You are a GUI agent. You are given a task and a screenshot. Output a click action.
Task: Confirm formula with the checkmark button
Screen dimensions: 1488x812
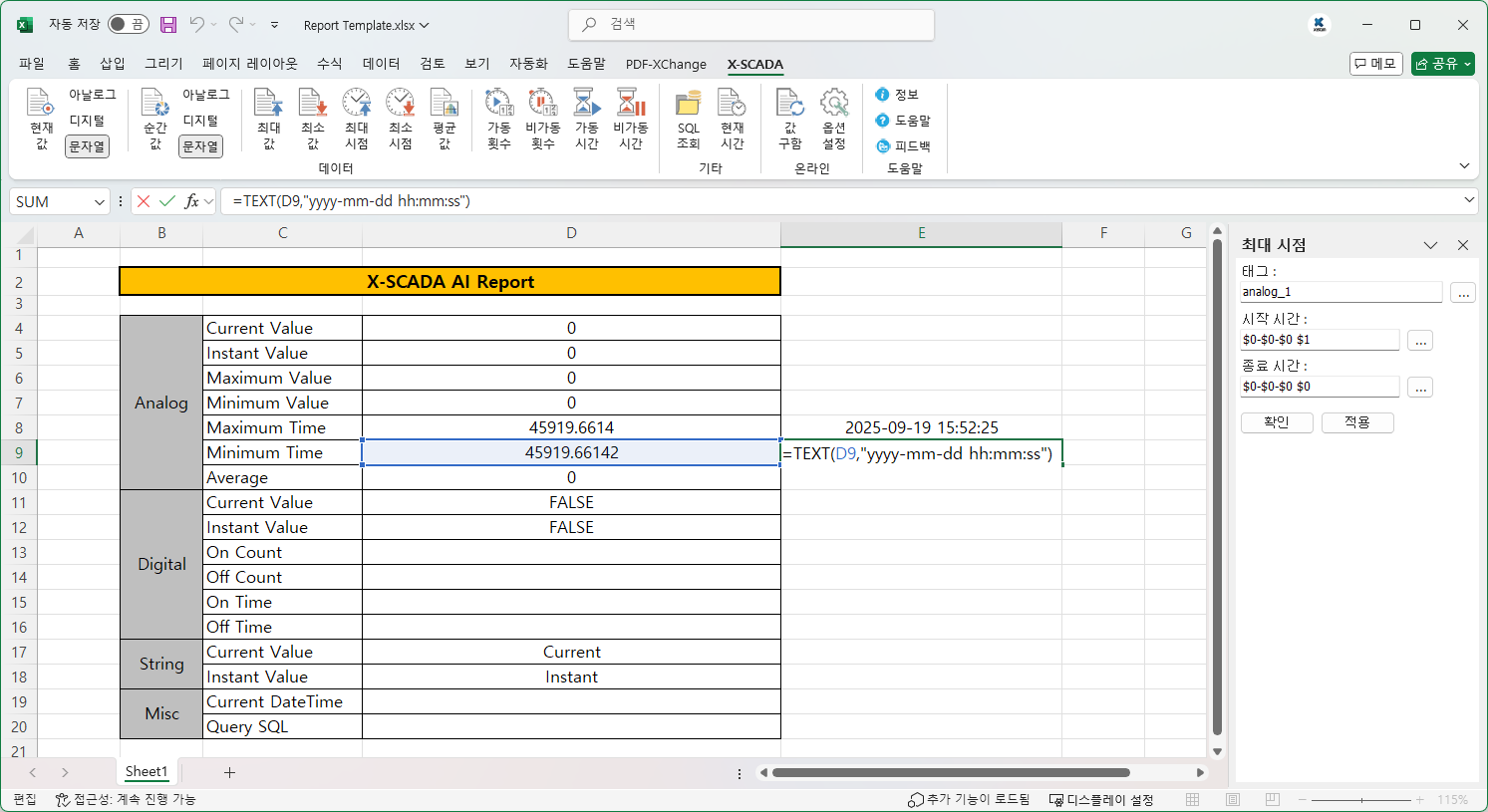pos(167,201)
